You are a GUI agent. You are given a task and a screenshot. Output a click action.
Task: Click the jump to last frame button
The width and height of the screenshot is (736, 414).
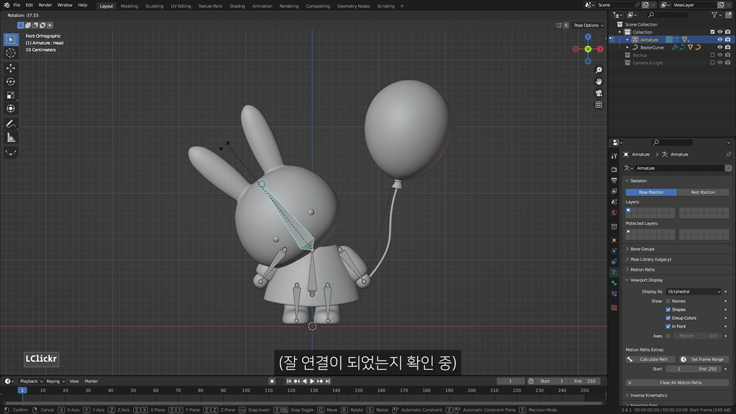(x=328, y=381)
